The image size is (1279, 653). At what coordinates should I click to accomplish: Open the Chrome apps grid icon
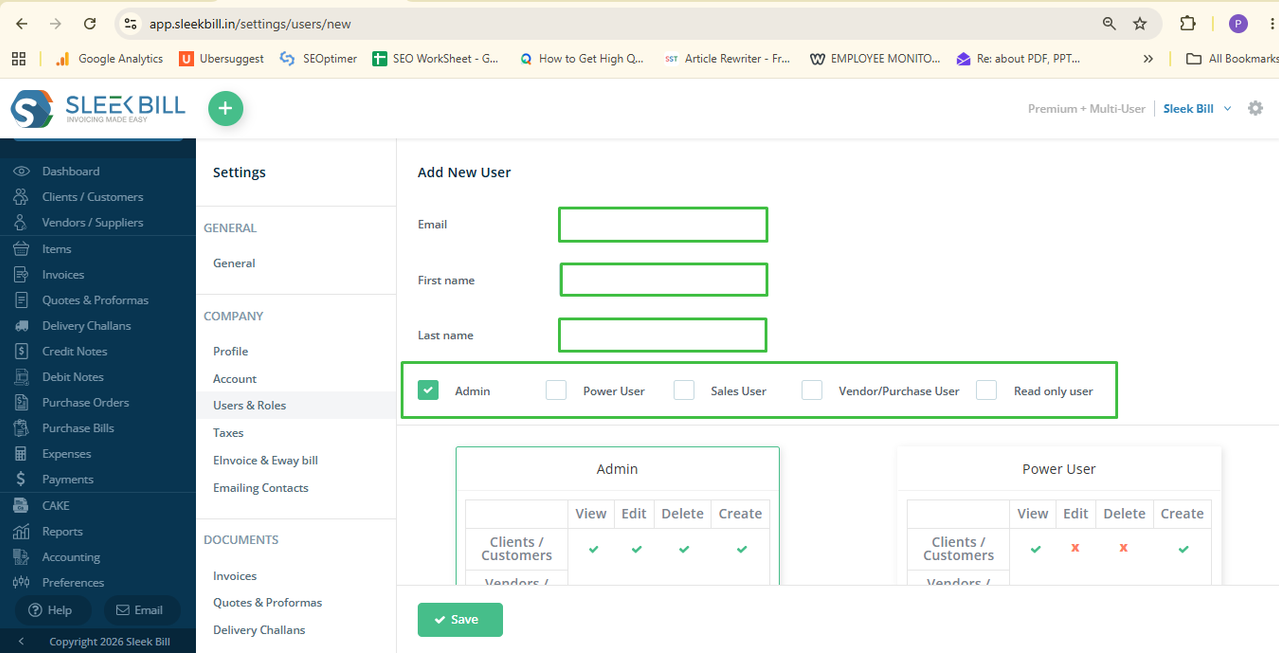point(18,59)
